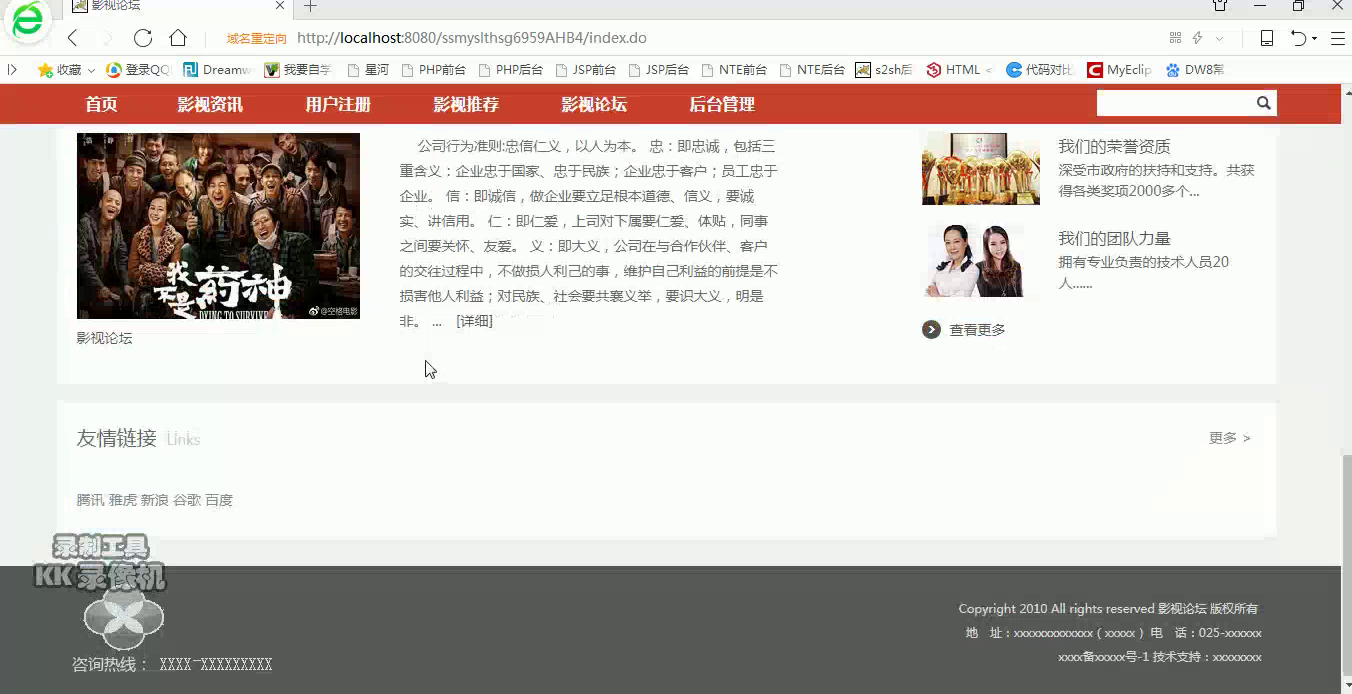Open the trophies thumbnail for 我们的荣誉资质
This screenshot has width=1352, height=694.
coord(981,168)
